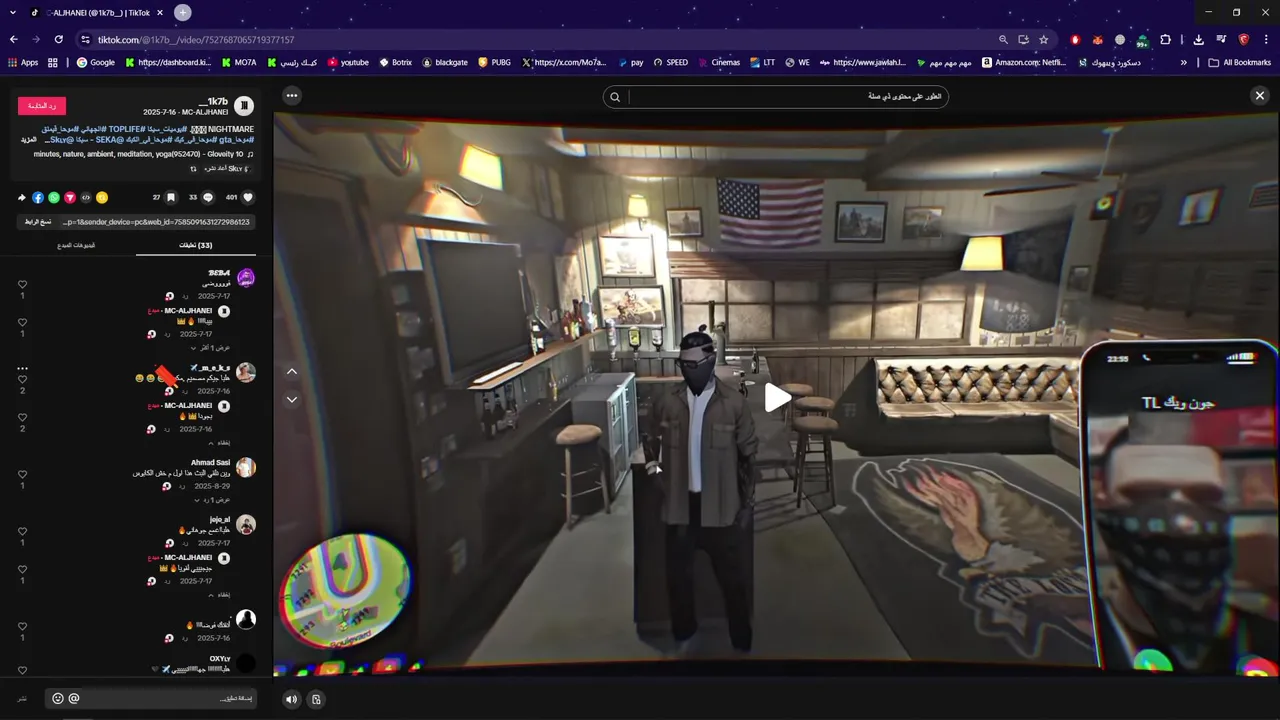Open the MetaMask fox extension
1280x720 pixels.
click(1098, 40)
